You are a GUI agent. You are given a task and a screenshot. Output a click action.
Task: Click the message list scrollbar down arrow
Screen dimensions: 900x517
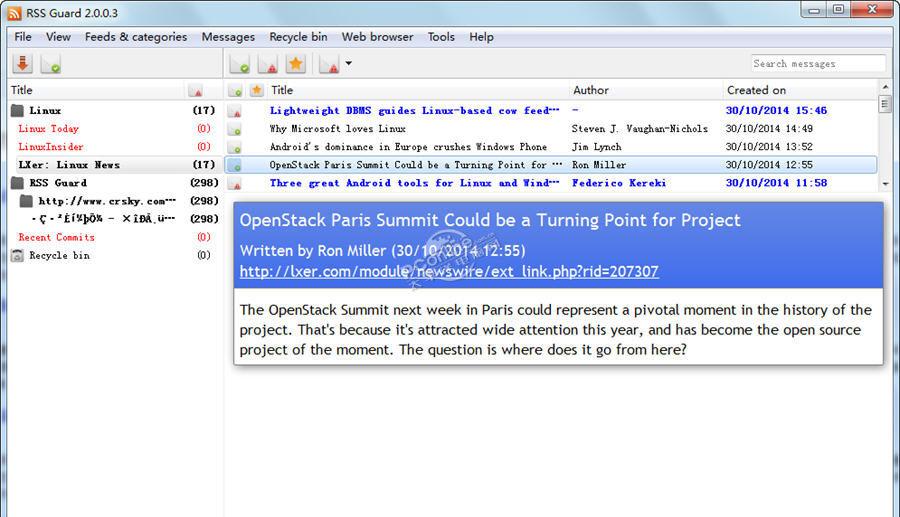tap(885, 184)
